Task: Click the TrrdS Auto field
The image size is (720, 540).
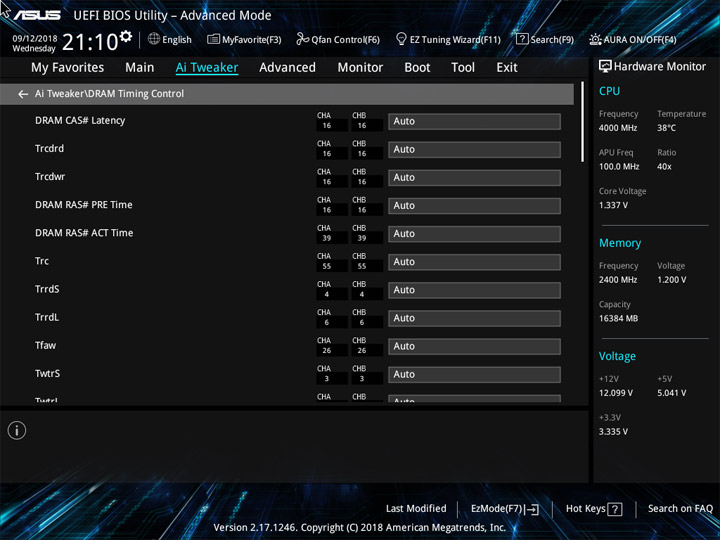Action: click(474, 290)
